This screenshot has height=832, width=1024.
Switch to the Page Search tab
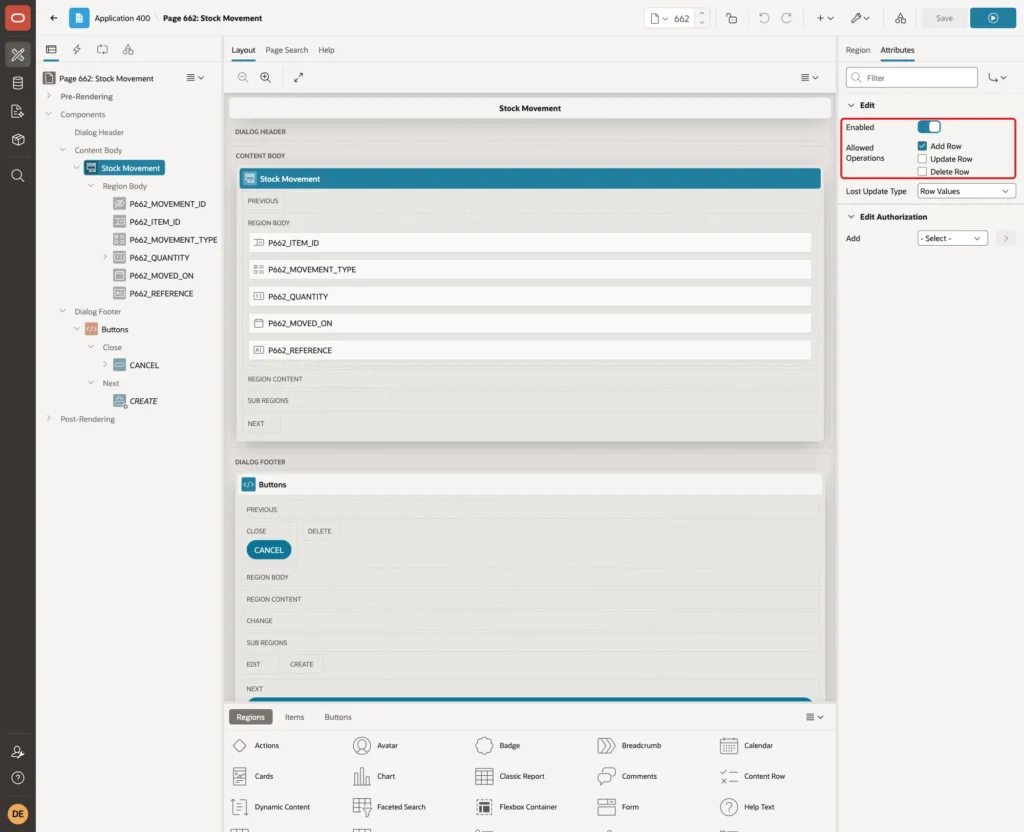286,50
